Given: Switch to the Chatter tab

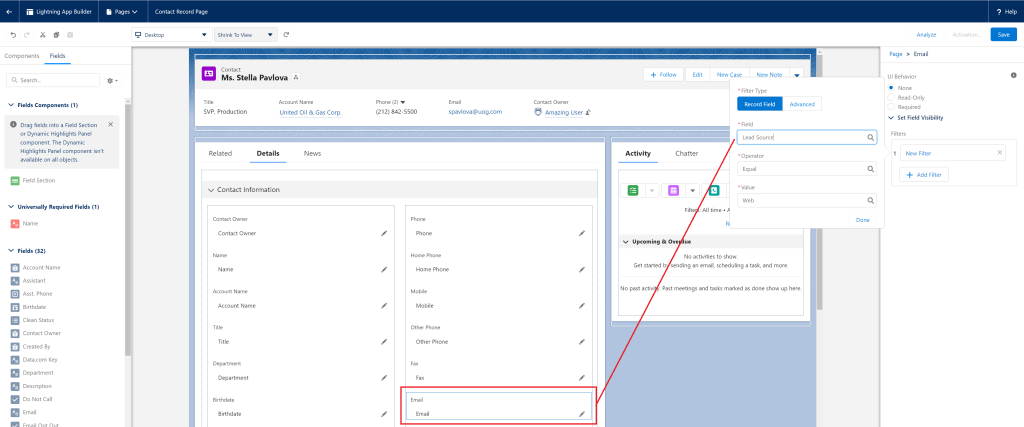Looking at the screenshot, I should (686, 153).
